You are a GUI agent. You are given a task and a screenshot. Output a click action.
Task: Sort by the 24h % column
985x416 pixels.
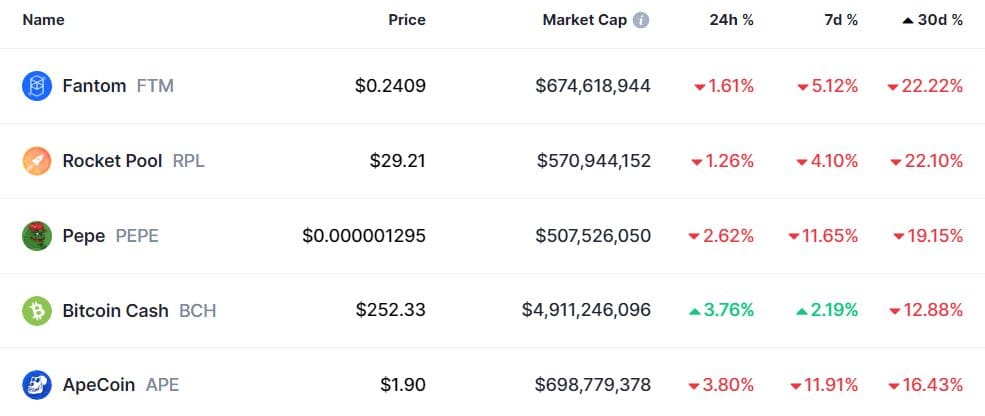732,20
